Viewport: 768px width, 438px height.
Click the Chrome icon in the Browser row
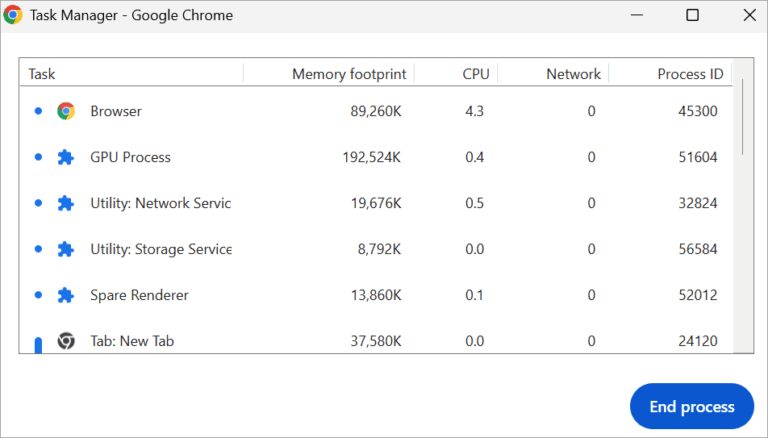click(66, 111)
